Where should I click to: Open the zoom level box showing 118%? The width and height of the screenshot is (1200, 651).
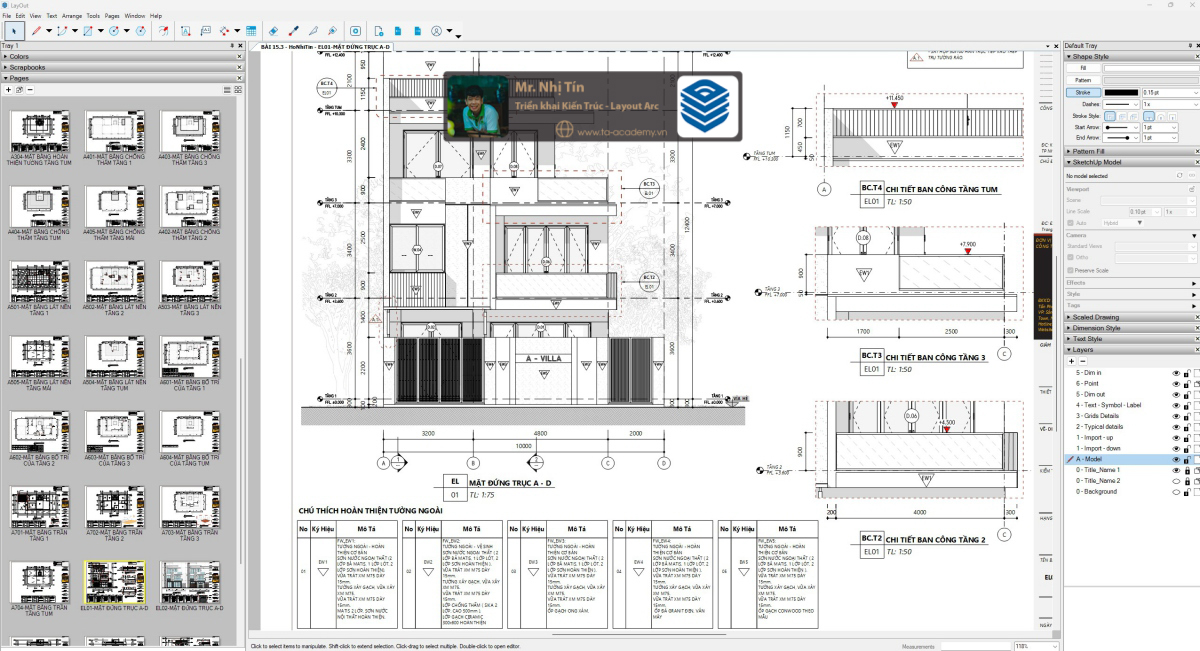pyautogui.click(x=1035, y=646)
